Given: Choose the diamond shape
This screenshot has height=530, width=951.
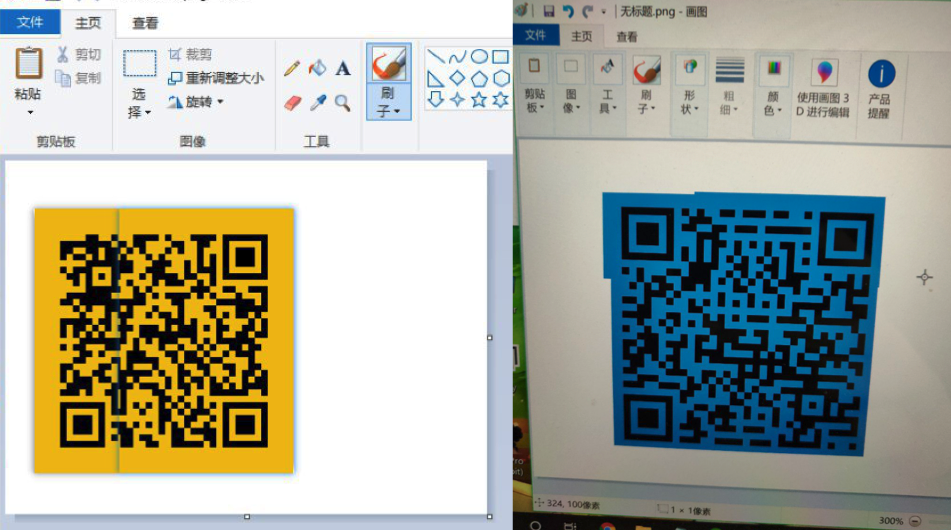Looking at the screenshot, I should [457, 78].
